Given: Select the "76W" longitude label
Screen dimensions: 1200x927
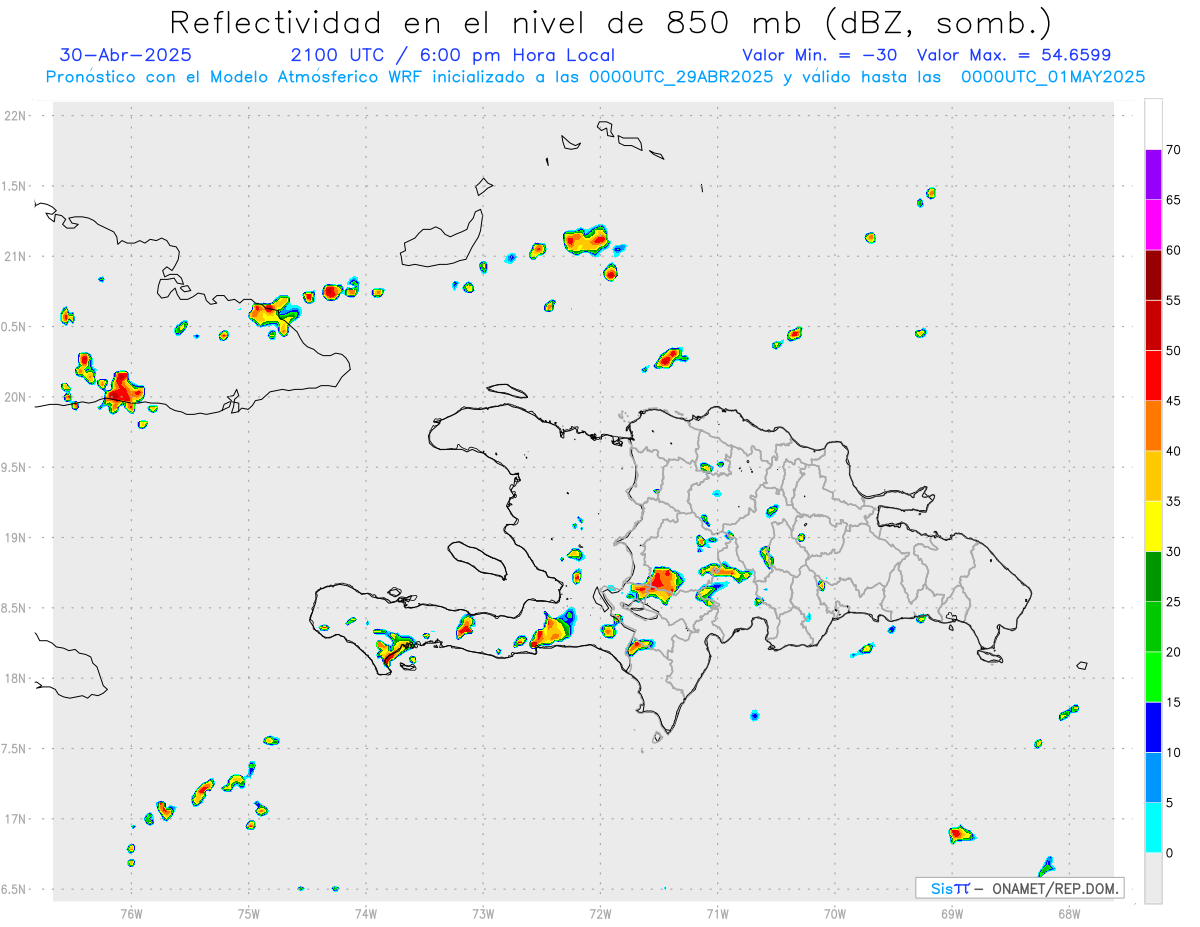Looking at the screenshot, I should tap(131, 913).
